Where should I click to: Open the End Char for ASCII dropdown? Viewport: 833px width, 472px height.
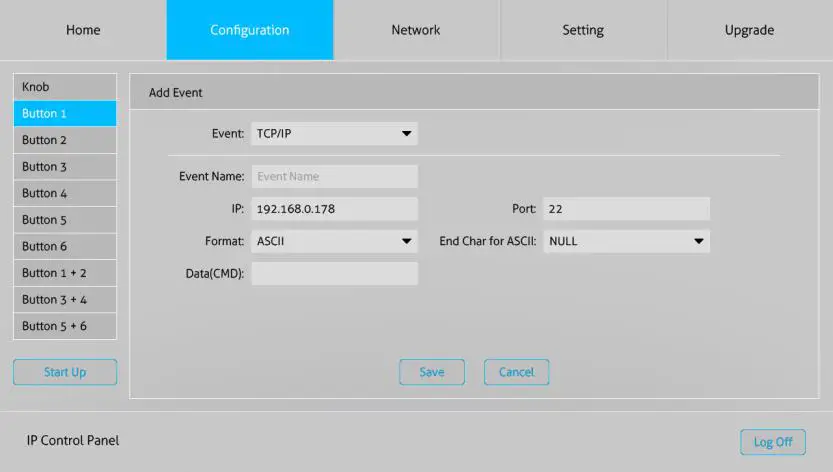(626, 241)
